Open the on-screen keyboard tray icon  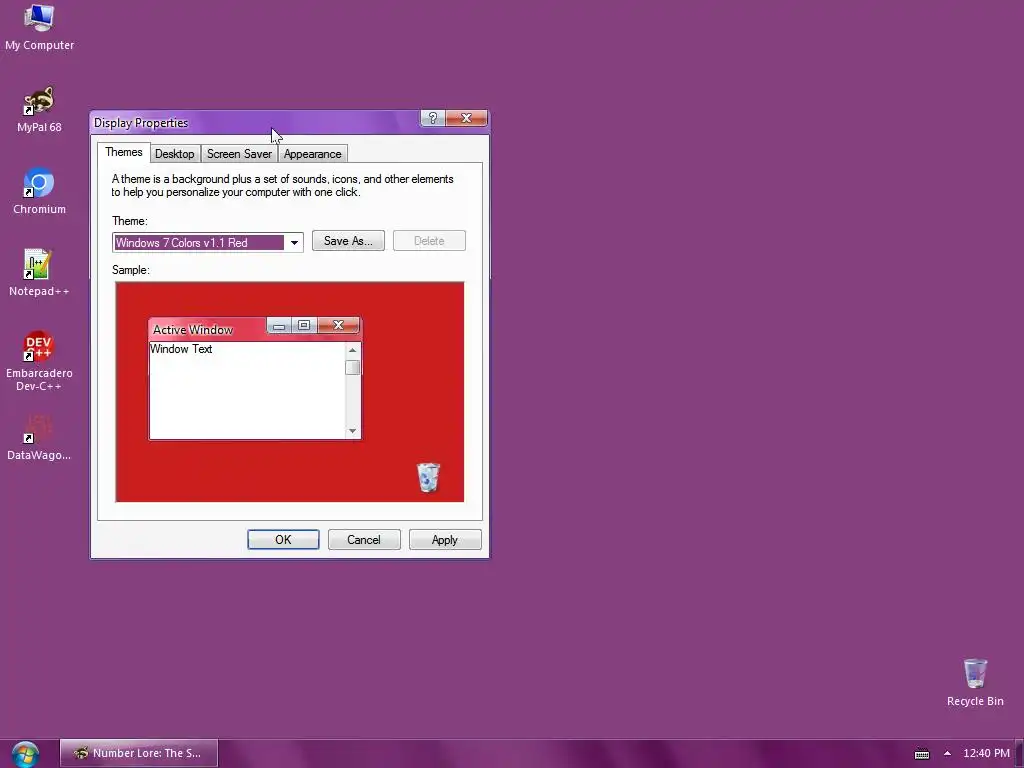point(921,754)
